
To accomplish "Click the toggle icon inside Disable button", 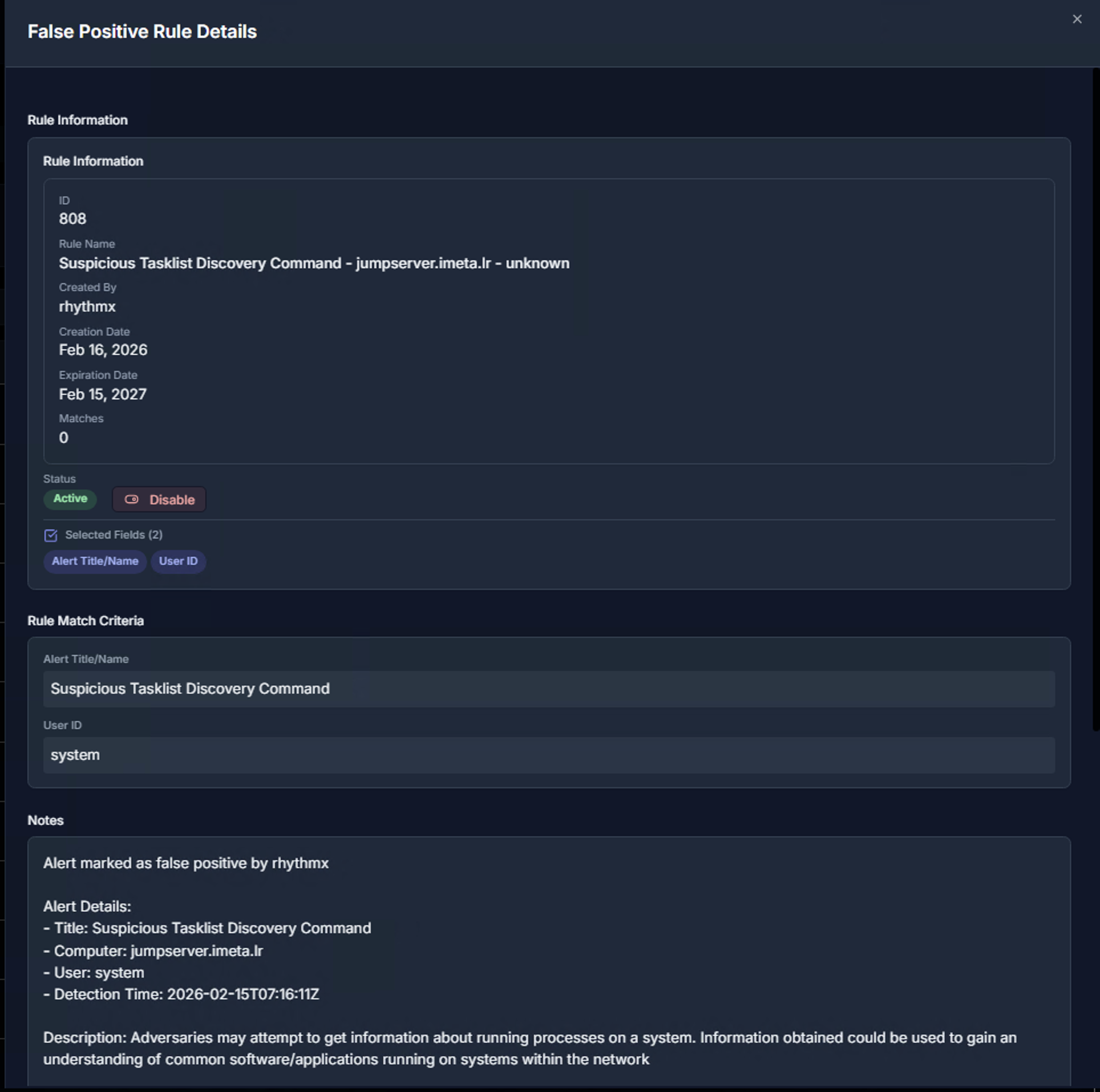I will [x=133, y=499].
